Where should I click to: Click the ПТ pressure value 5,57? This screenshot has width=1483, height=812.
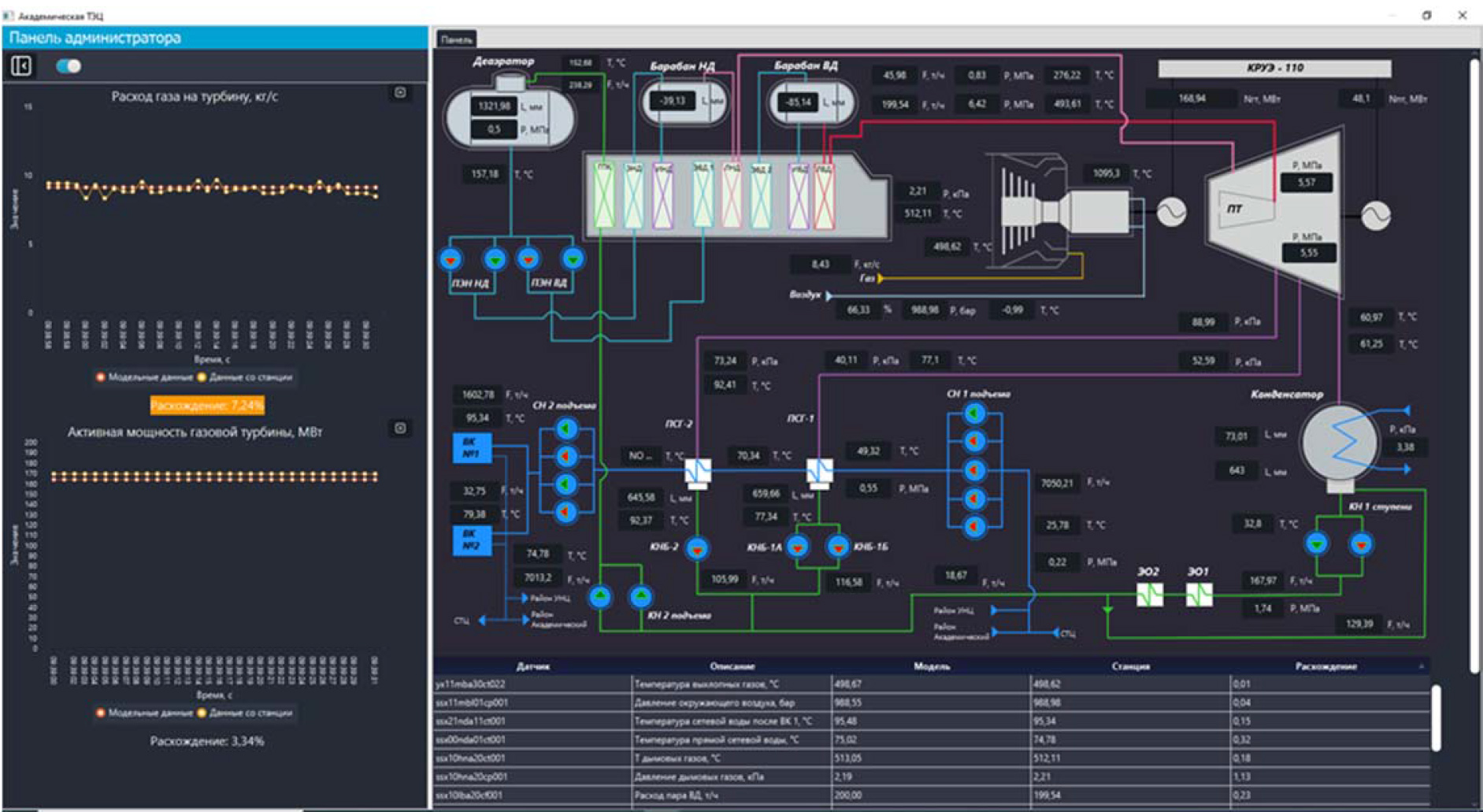1307,183
